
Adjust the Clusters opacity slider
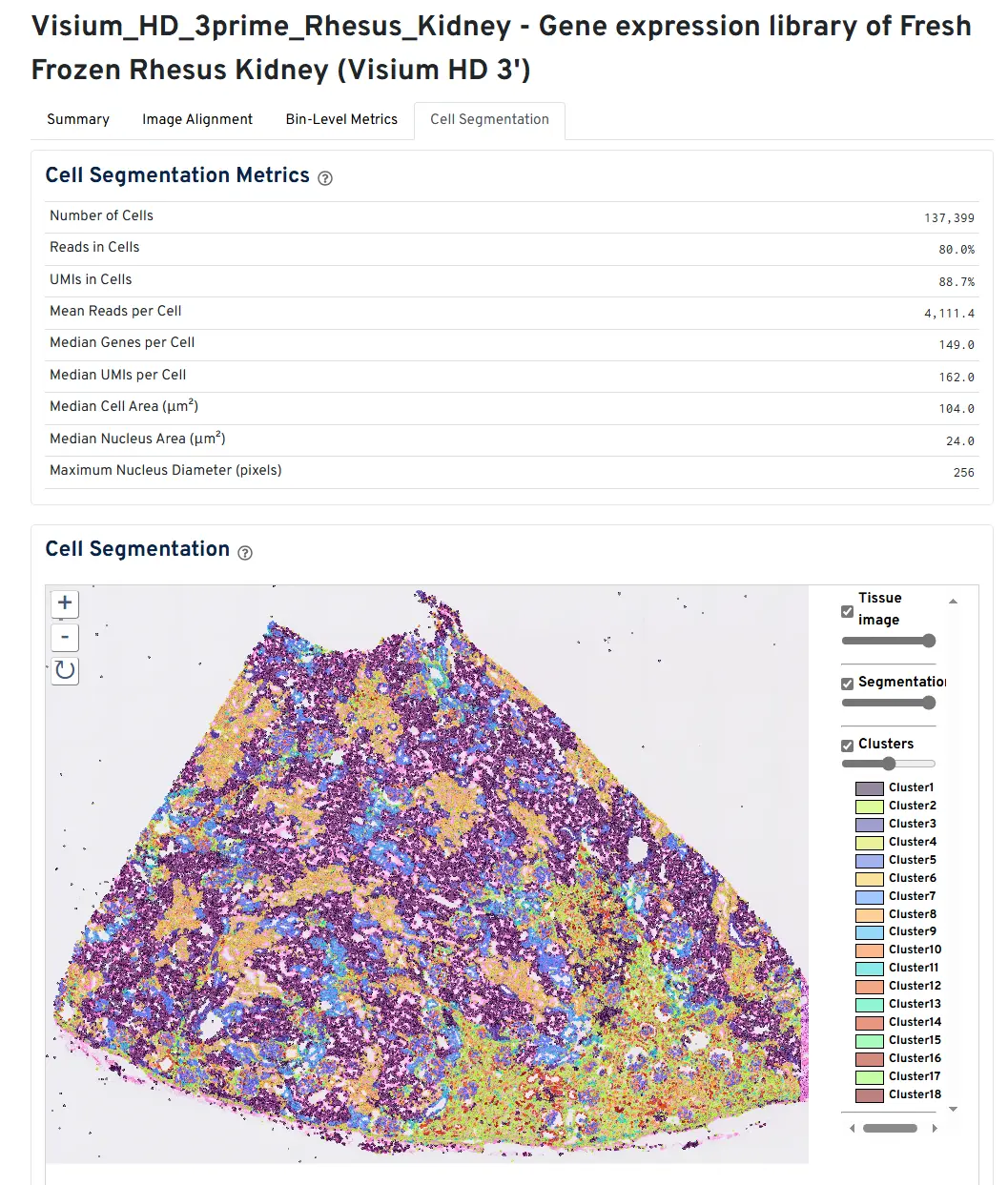889,764
